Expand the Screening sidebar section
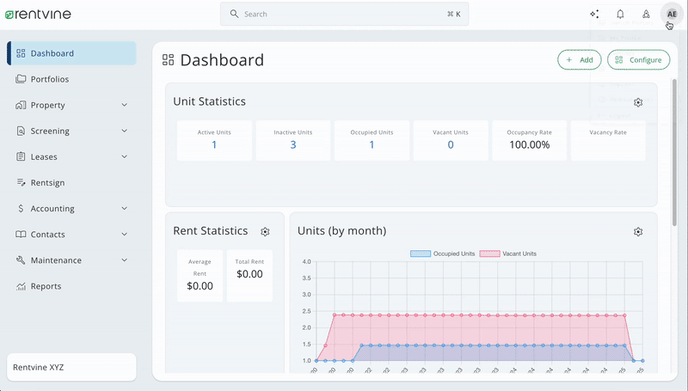The image size is (688, 391). pyautogui.click(x=72, y=131)
